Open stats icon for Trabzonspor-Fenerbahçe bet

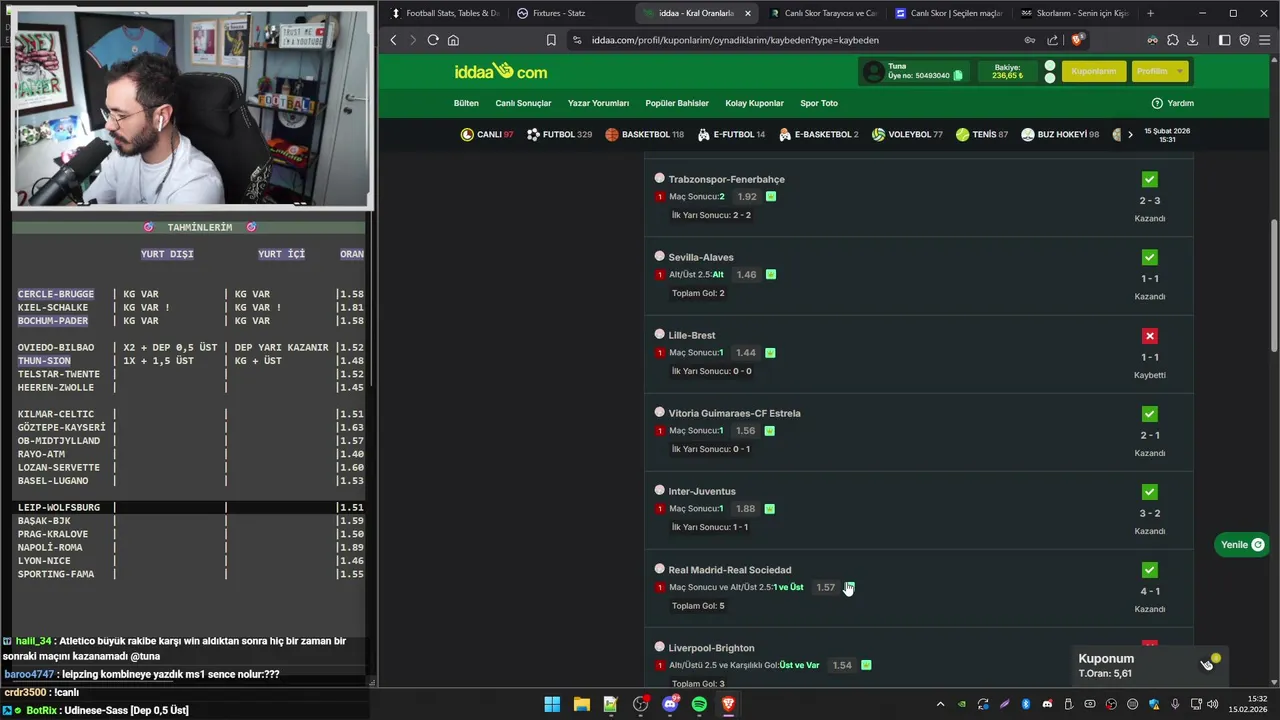(x=771, y=196)
